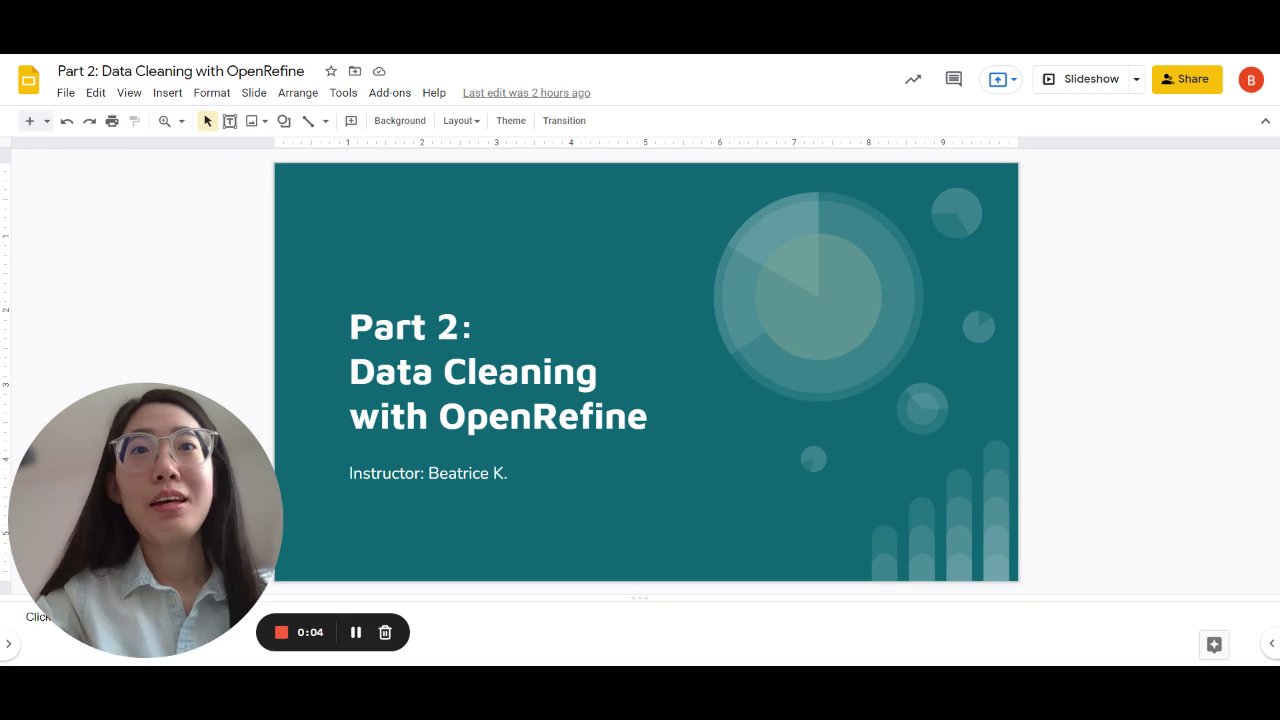Viewport: 1280px width, 720px height.
Task: Pause the screen recording
Action: pos(355,632)
